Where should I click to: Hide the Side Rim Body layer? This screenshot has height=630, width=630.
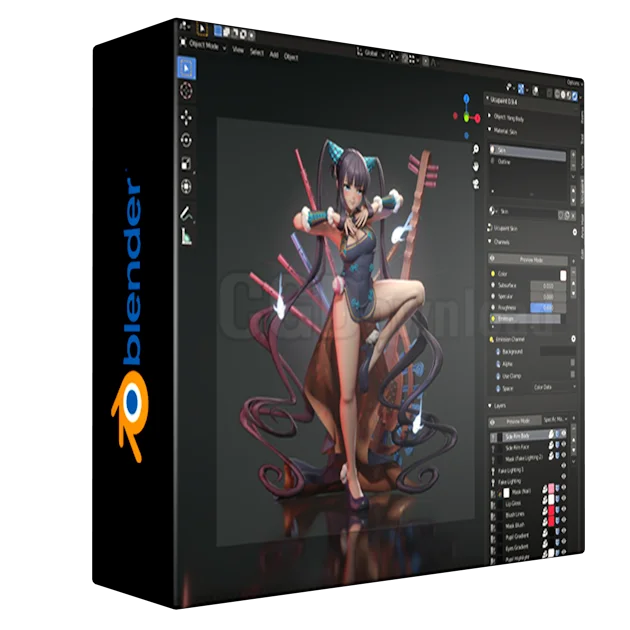564,434
